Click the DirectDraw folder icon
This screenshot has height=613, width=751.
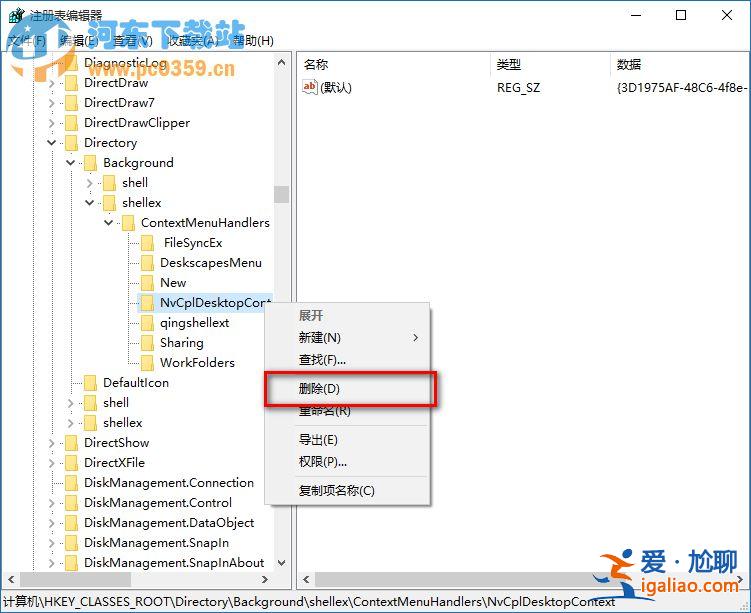71,83
